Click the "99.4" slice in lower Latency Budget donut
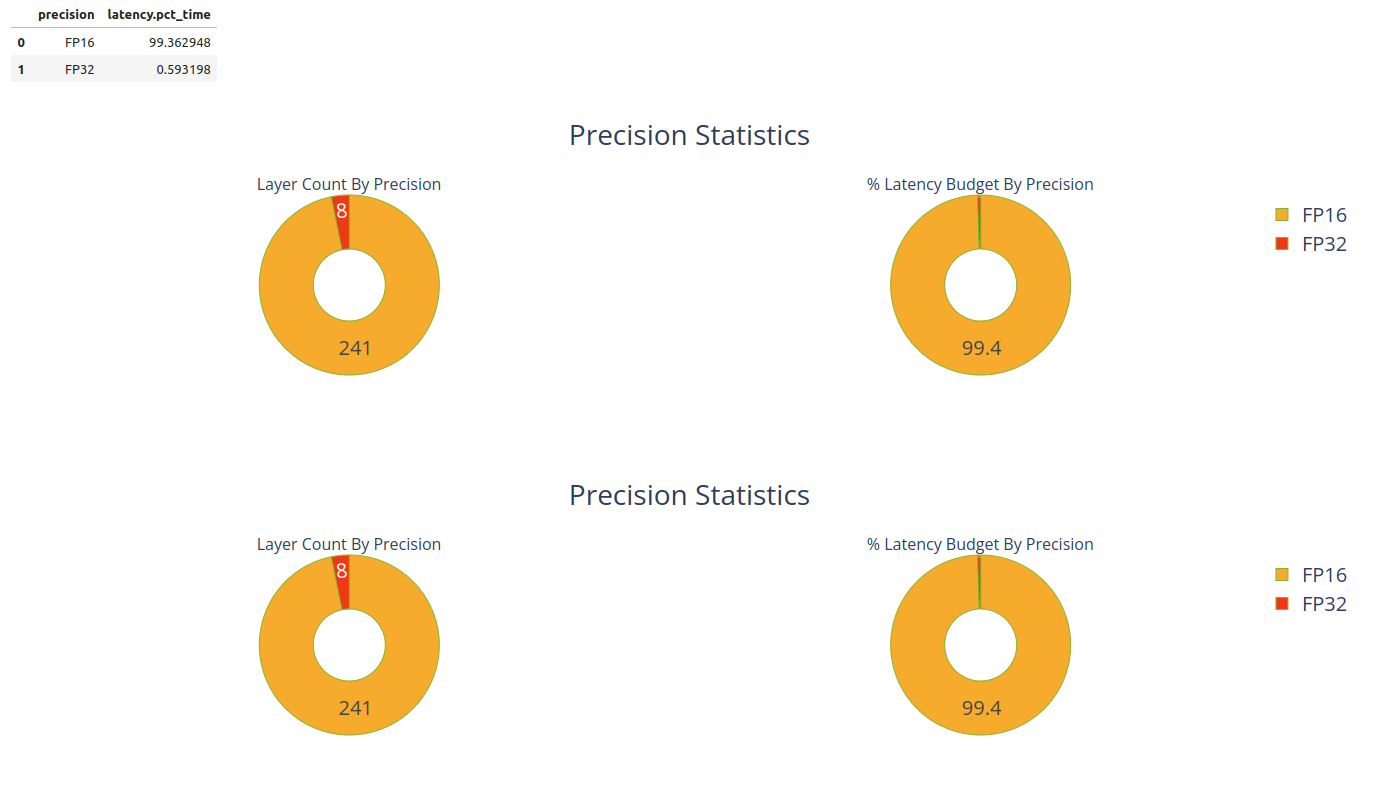Image resolution: width=1374 pixels, height=801 pixels. (x=981, y=708)
